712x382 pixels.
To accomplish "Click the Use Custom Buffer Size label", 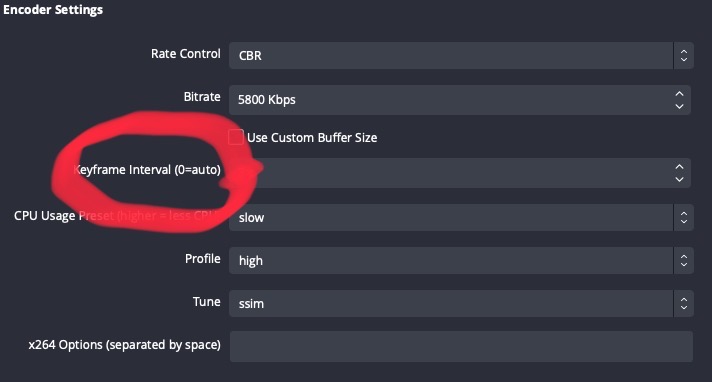I will pyautogui.click(x=312, y=138).
